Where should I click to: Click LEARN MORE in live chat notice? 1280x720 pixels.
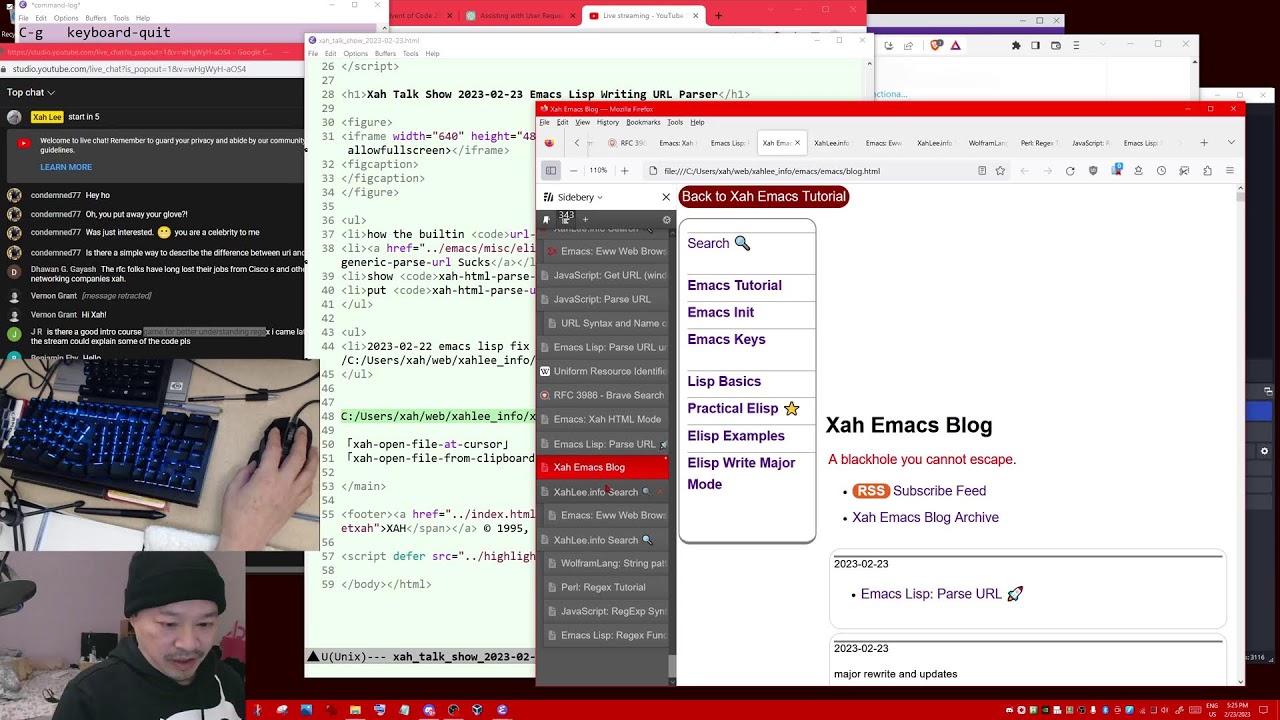[66, 167]
